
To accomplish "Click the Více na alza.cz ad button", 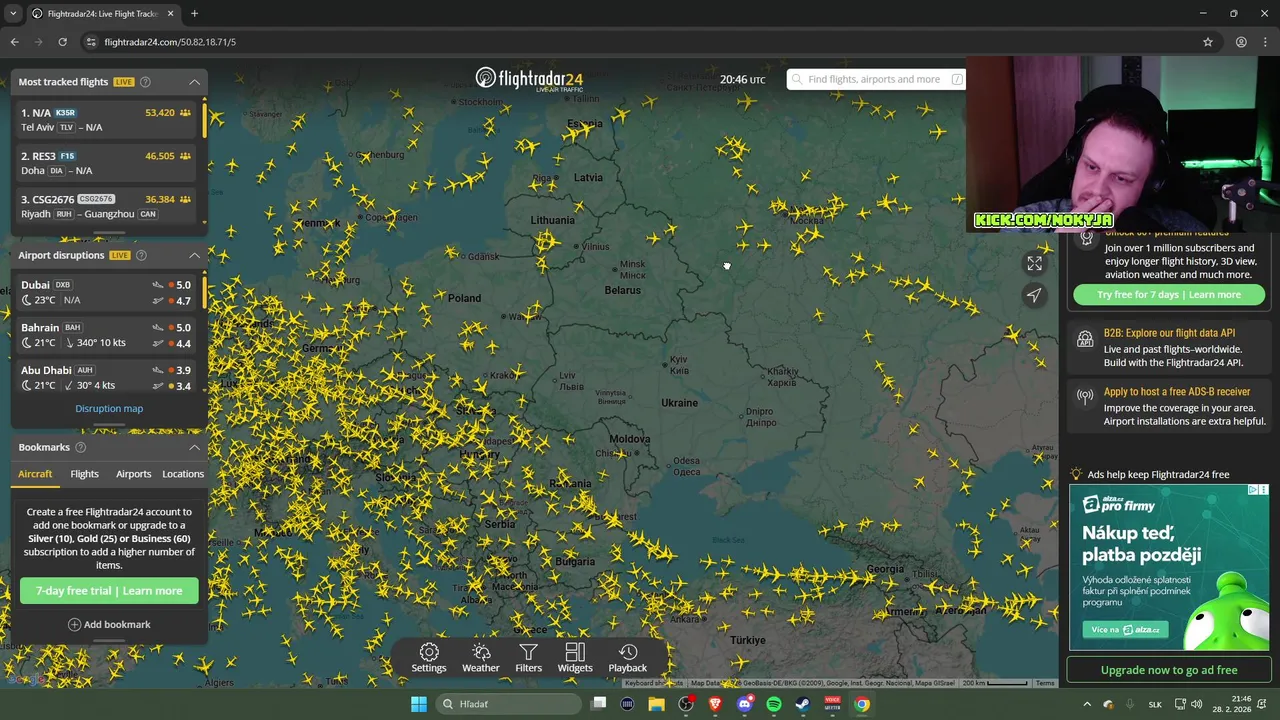I will (1125, 630).
